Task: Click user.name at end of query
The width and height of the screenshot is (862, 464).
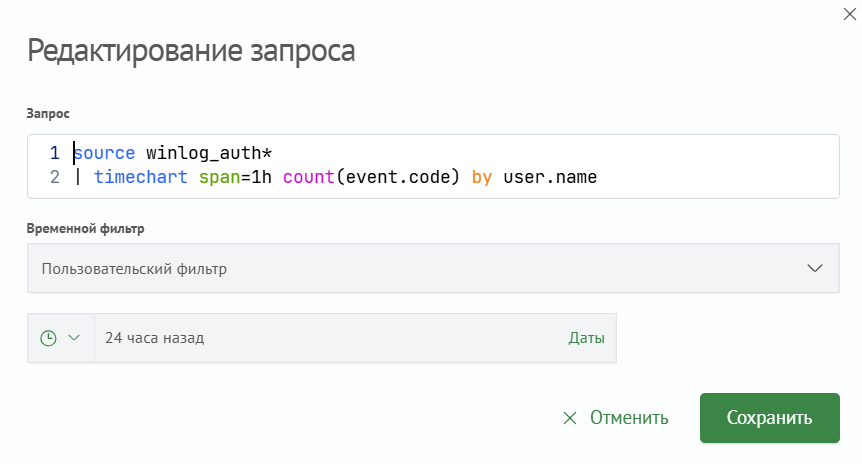Action: click(550, 177)
